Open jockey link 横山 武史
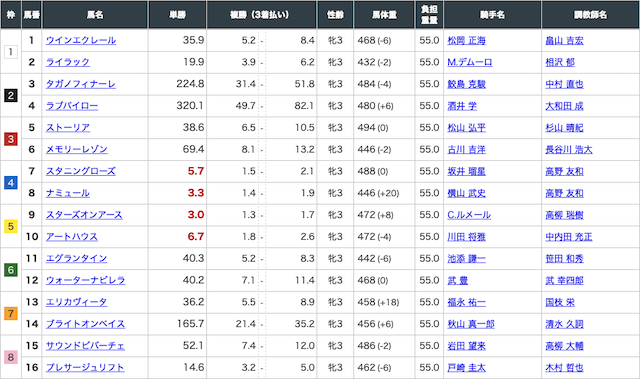 tap(467, 193)
